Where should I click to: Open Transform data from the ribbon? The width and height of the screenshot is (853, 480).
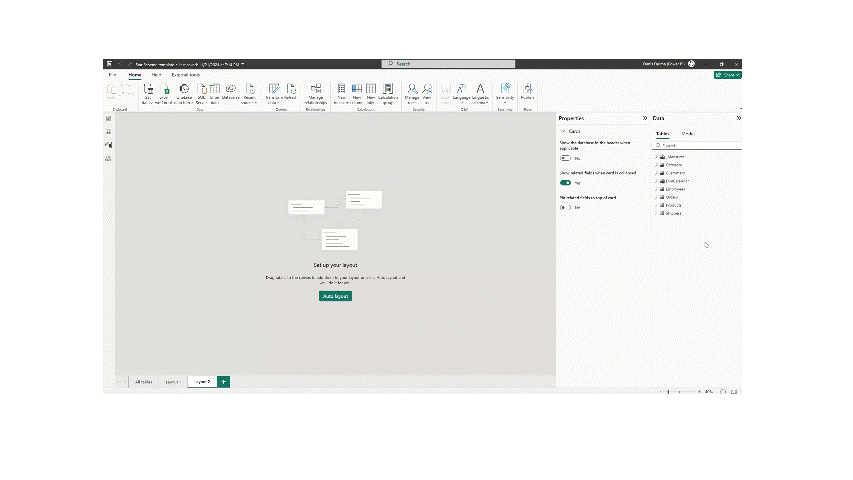[x=274, y=91]
